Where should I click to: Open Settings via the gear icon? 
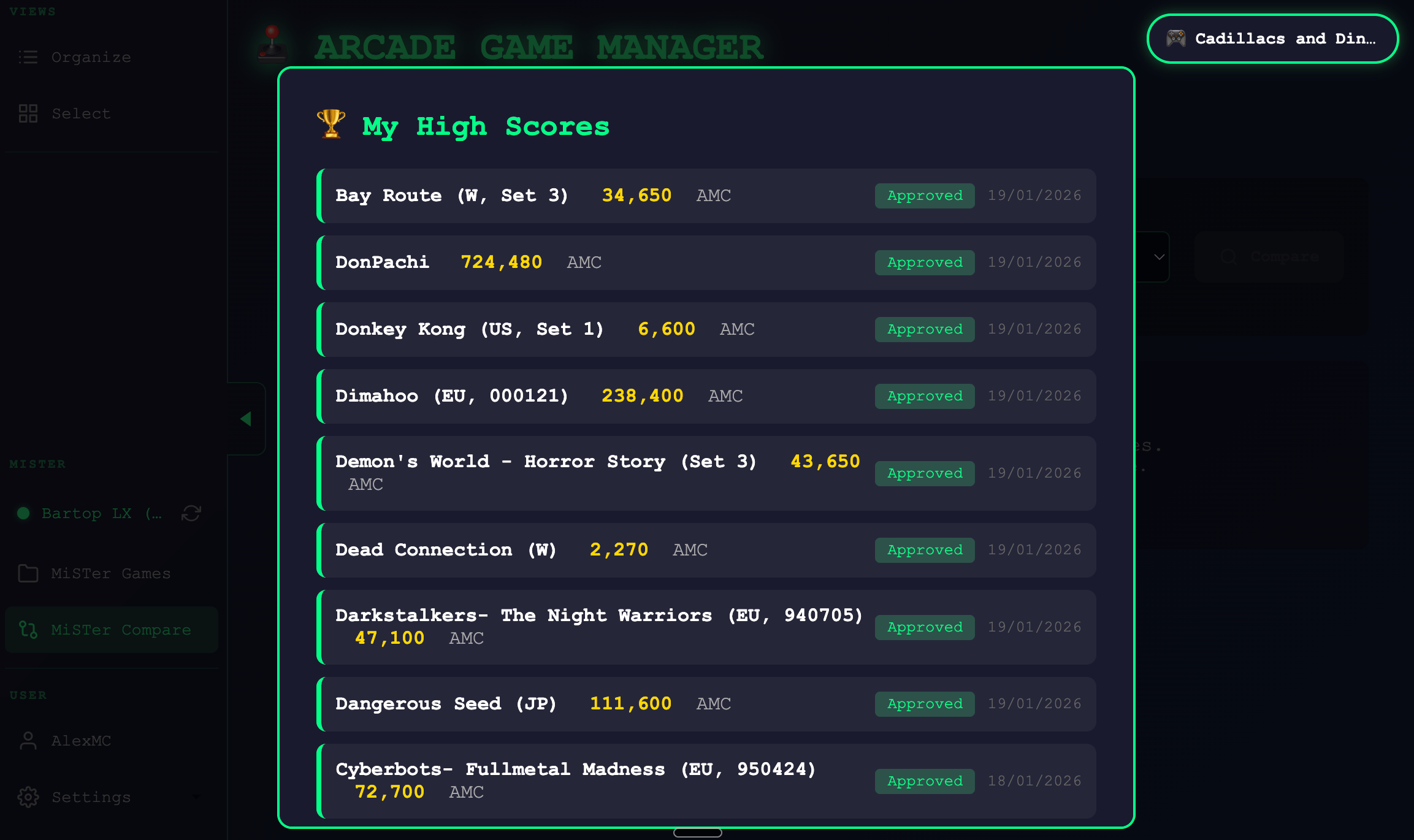(x=27, y=797)
